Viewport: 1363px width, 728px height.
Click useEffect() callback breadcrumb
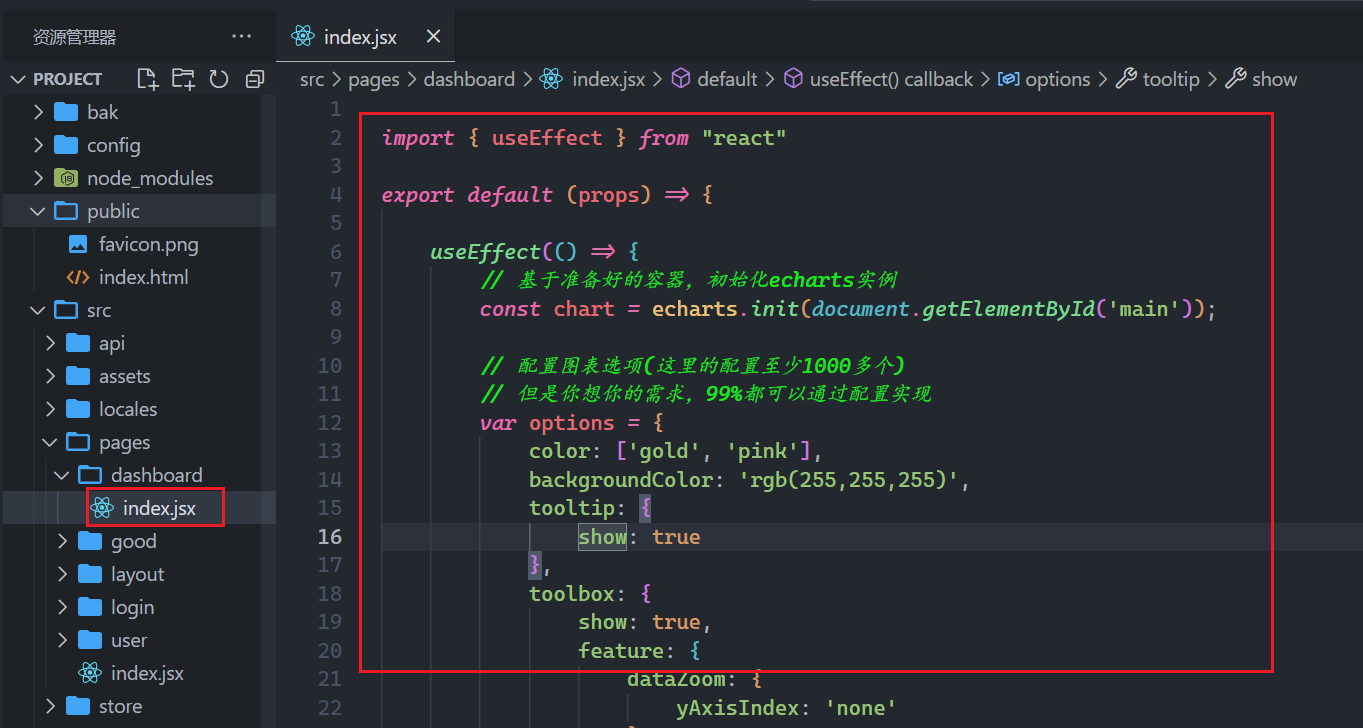coord(891,79)
